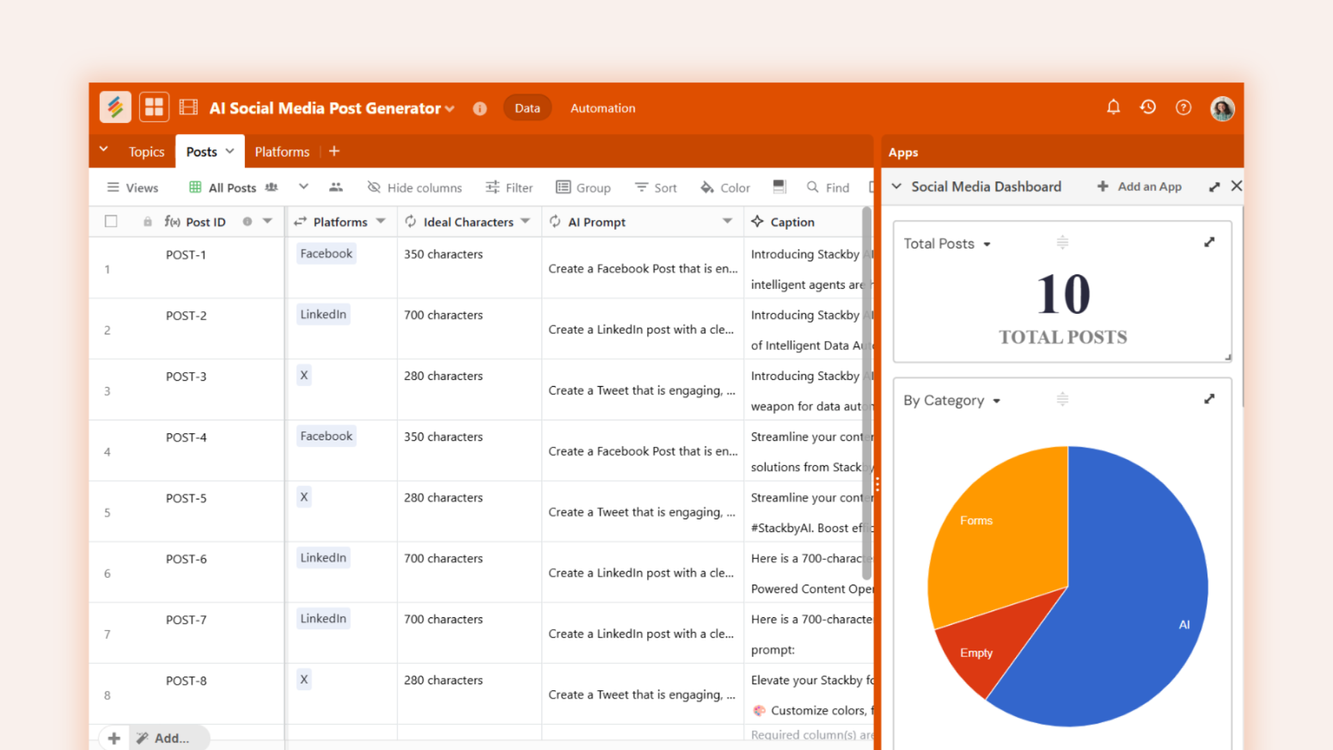Click Add an App button
This screenshot has height=750, width=1333.
tap(1139, 187)
